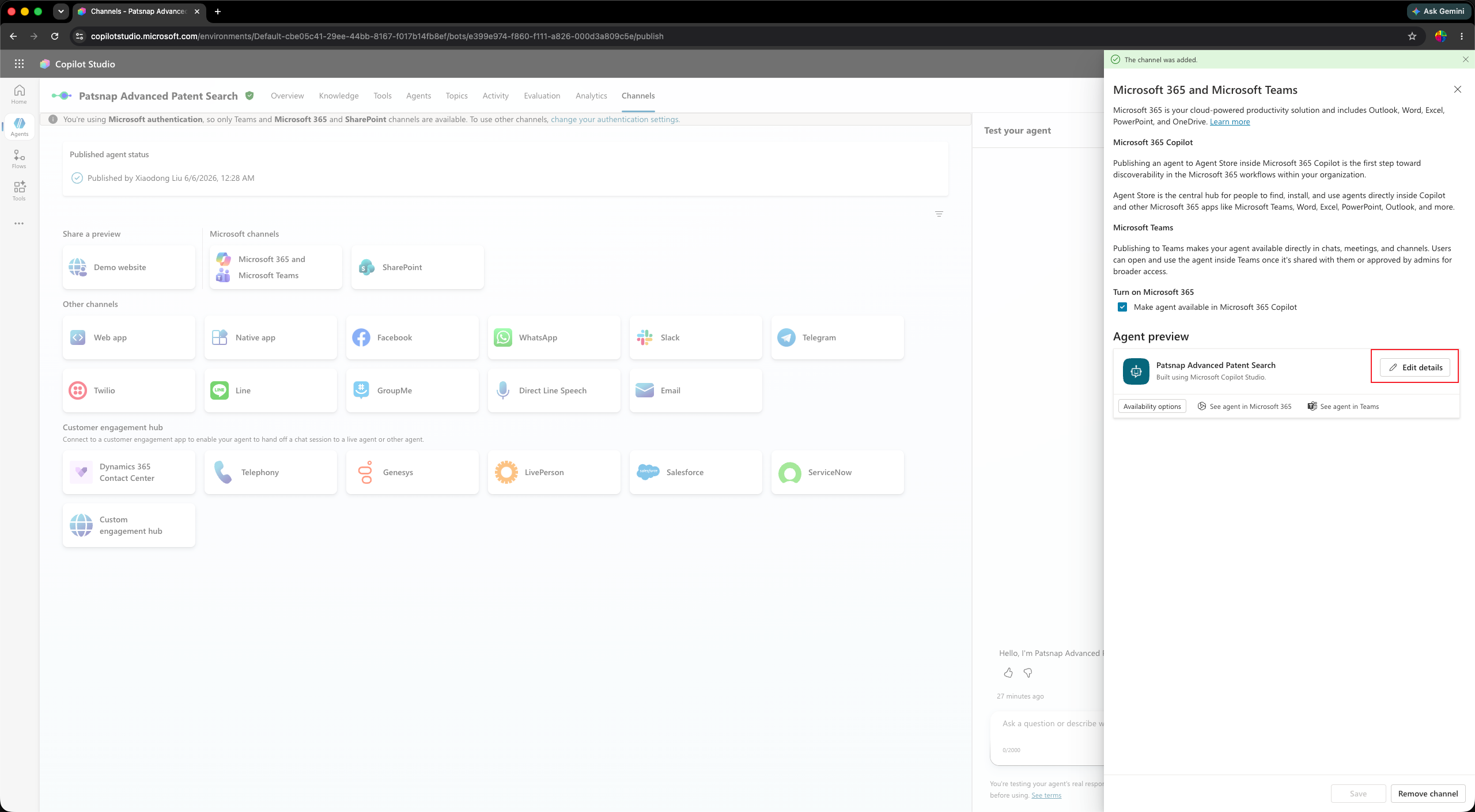Switch to the Topics tab
This screenshot has height=812, width=1475.
coord(456,96)
